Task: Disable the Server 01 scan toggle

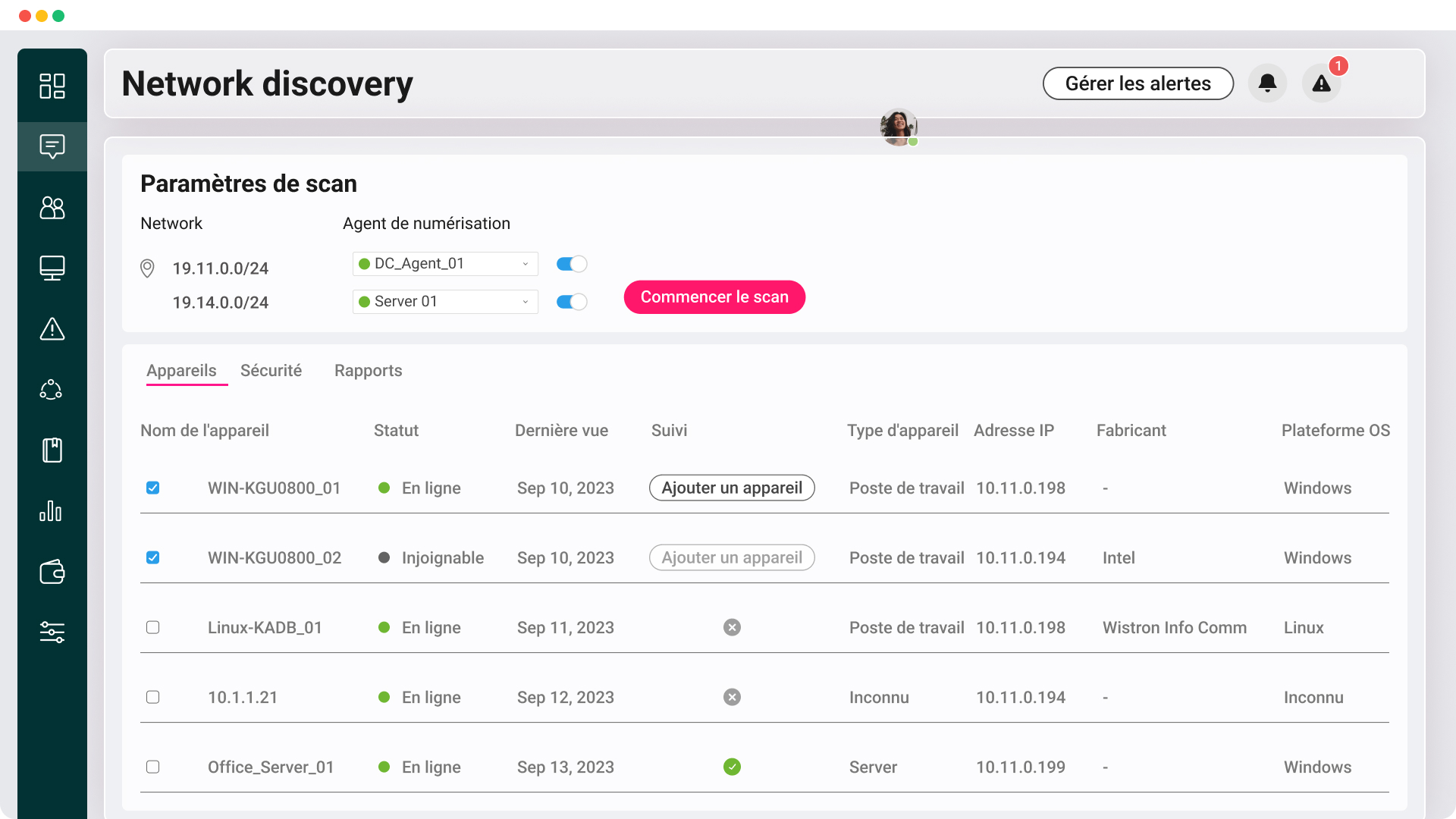Action: (571, 302)
